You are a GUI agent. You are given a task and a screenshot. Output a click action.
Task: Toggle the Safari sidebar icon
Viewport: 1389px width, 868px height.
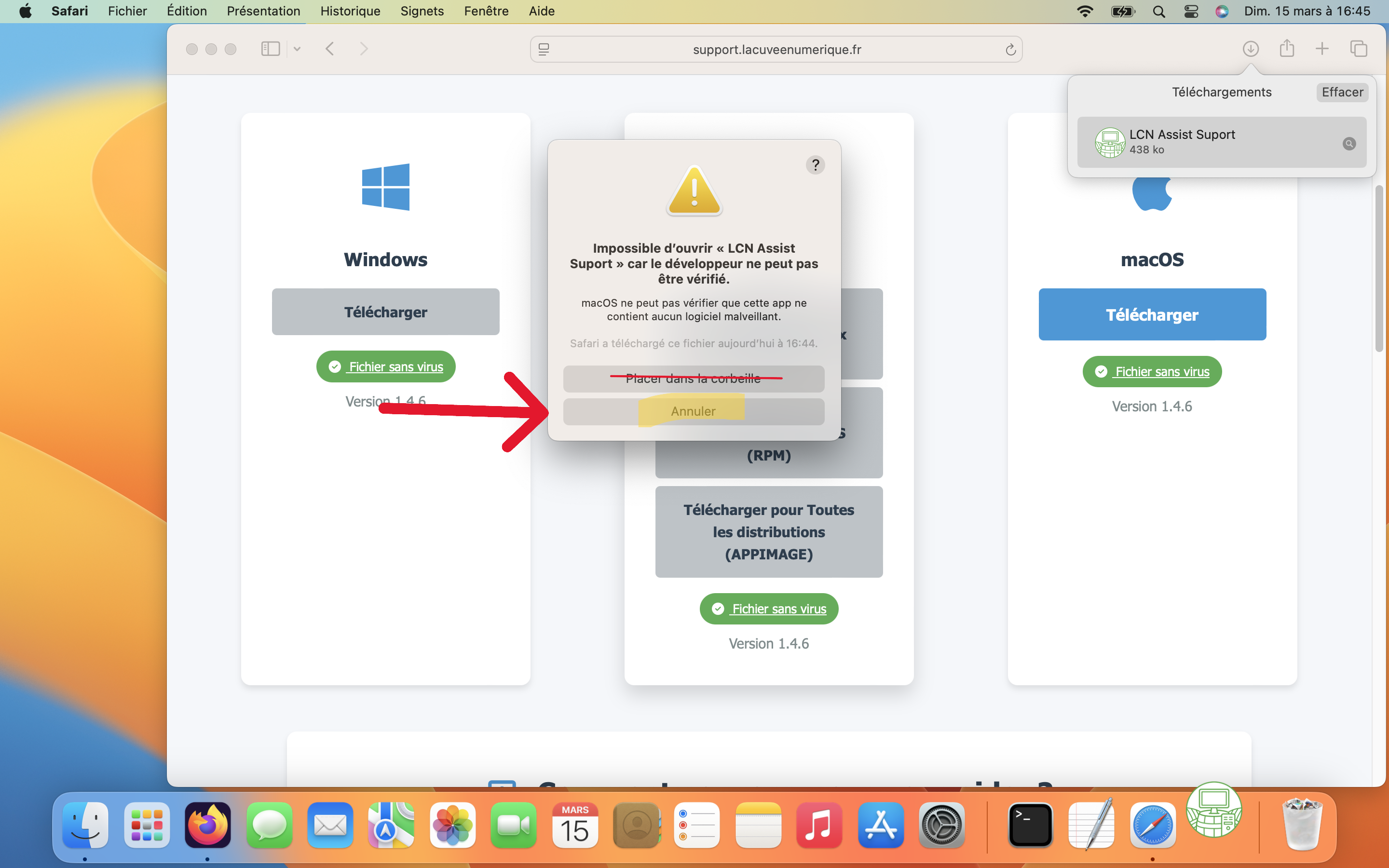click(x=271, y=49)
